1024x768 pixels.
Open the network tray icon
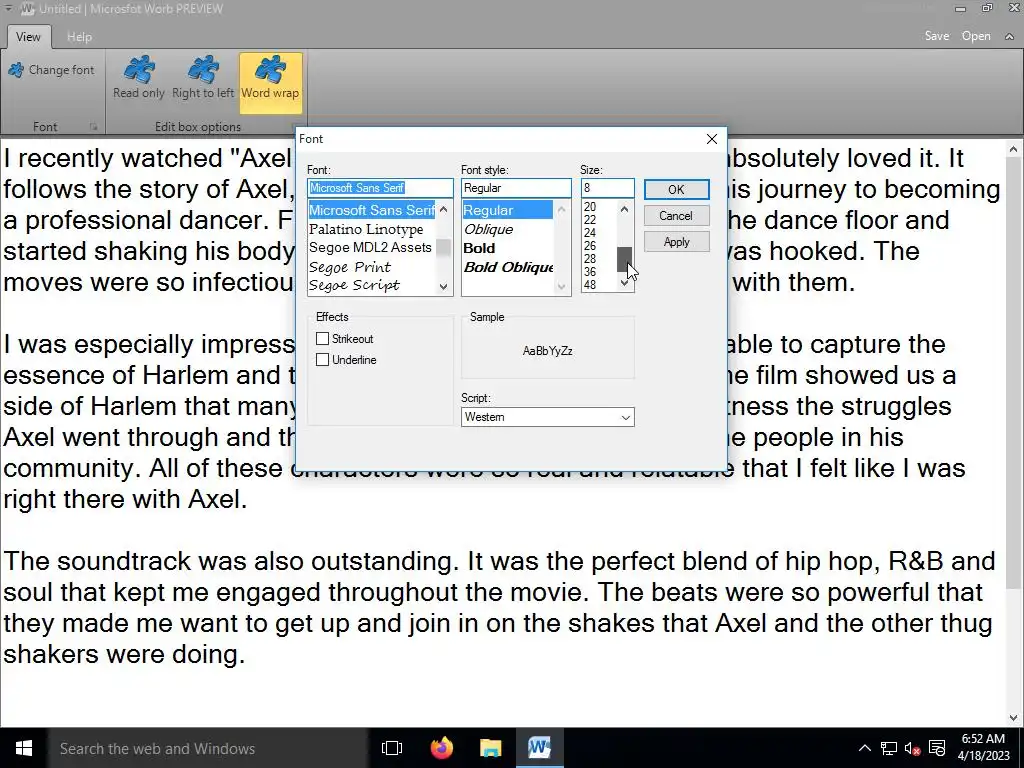(888, 748)
